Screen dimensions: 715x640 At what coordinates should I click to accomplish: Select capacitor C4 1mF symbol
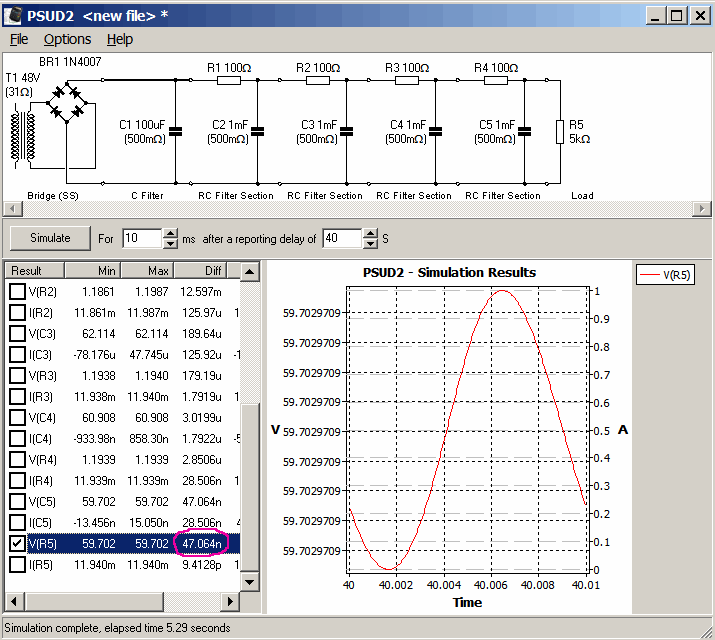click(x=435, y=132)
